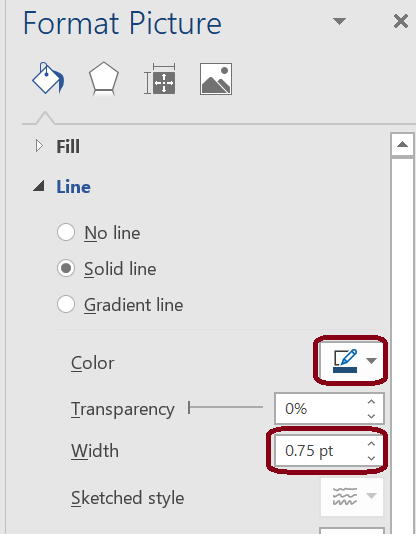Switch to the Effects pentagon tab

104,79
